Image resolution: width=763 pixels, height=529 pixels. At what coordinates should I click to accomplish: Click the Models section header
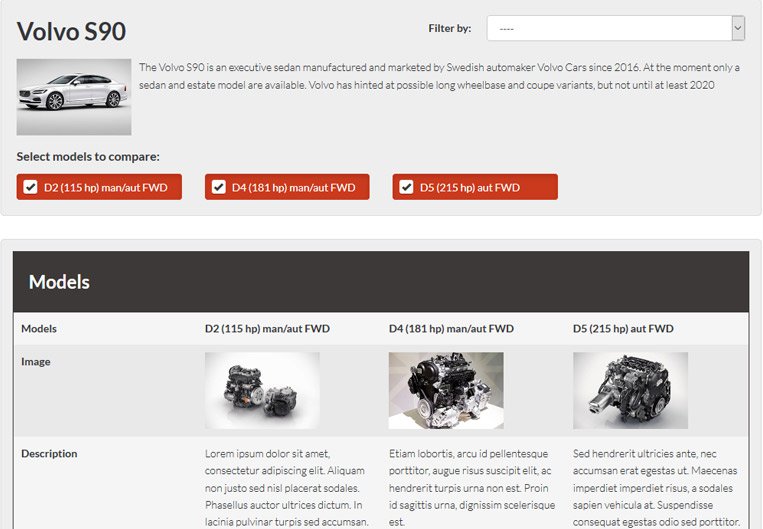pos(381,282)
